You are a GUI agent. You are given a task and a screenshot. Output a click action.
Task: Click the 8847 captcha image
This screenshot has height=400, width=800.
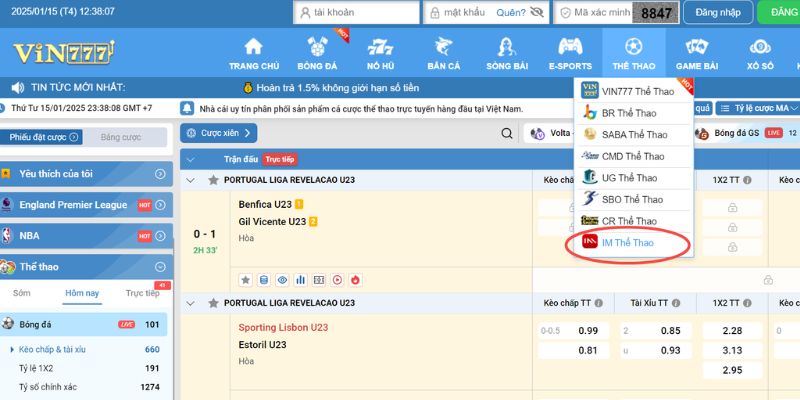coord(656,13)
